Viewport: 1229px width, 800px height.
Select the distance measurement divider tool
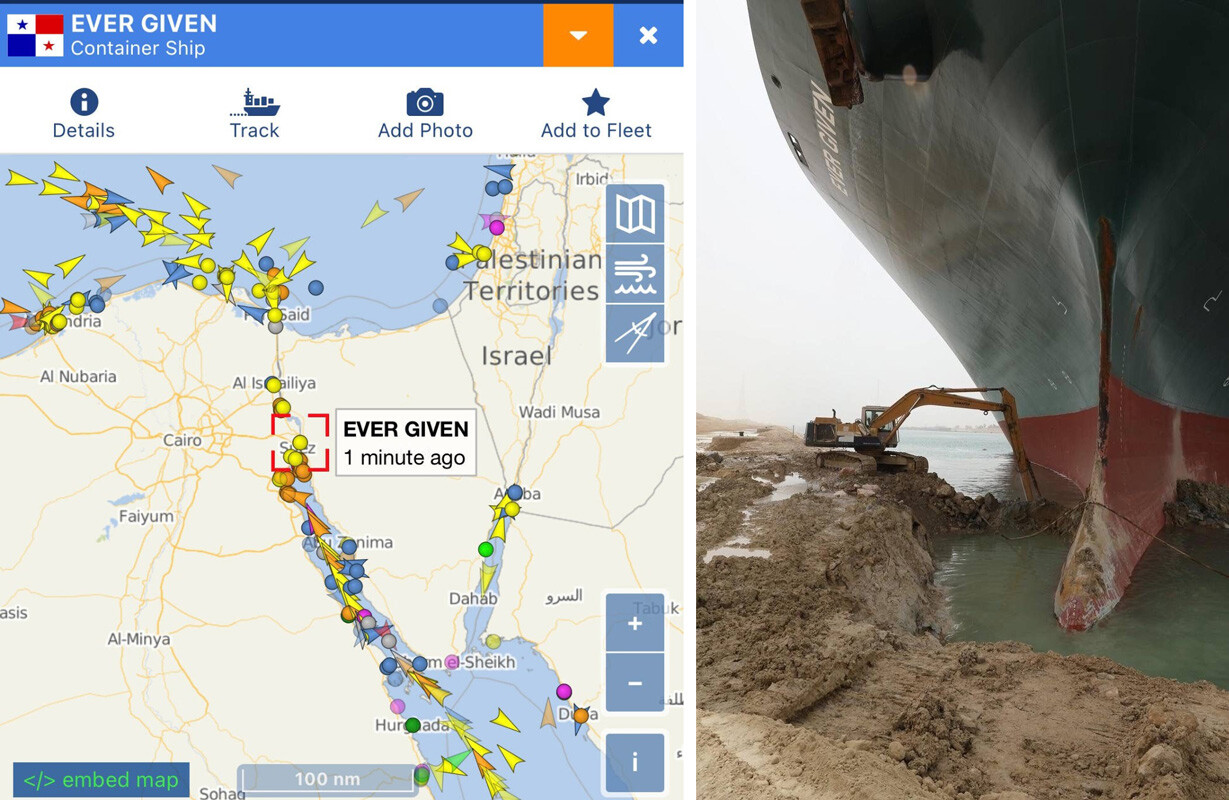635,333
